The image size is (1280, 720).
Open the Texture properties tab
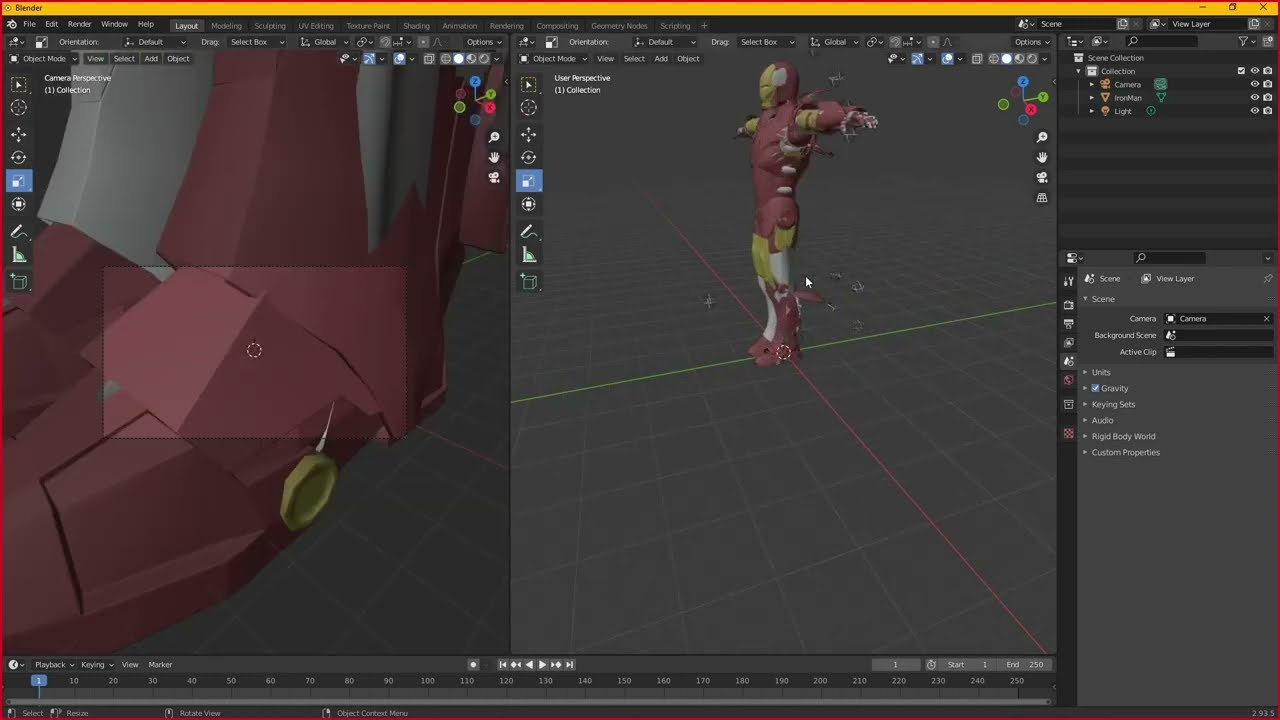click(1068, 433)
